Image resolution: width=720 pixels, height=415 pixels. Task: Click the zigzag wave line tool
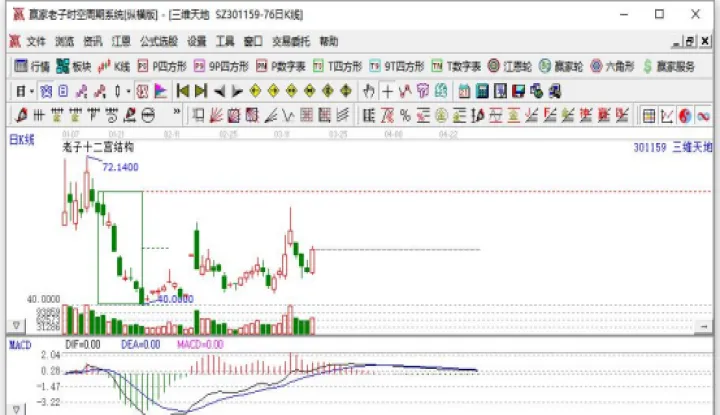[405, 91]
